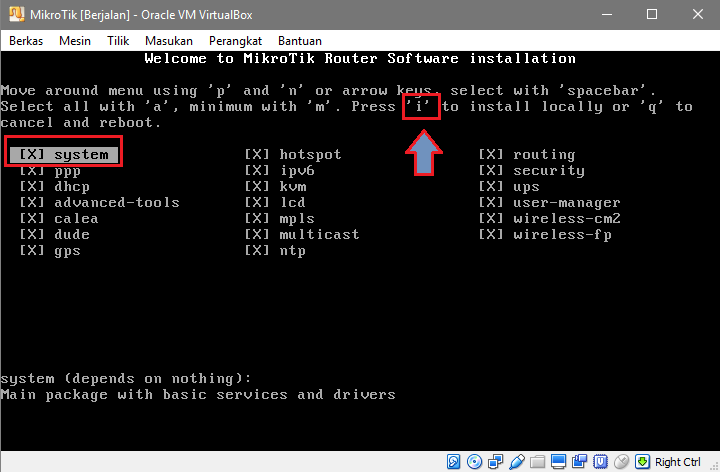
Task: Toggle the ipv6 package checkbox
Action: (257, 171)
